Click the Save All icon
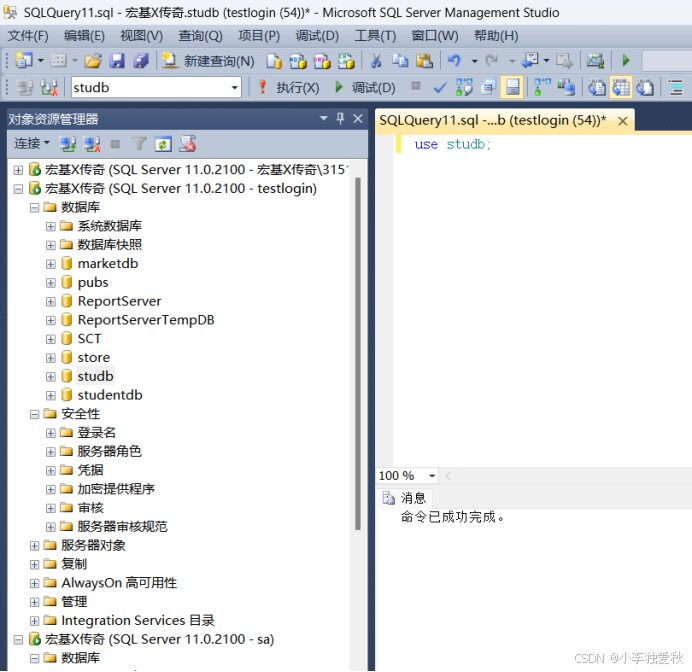Screen dimensions: 692x672 (141, 60)
